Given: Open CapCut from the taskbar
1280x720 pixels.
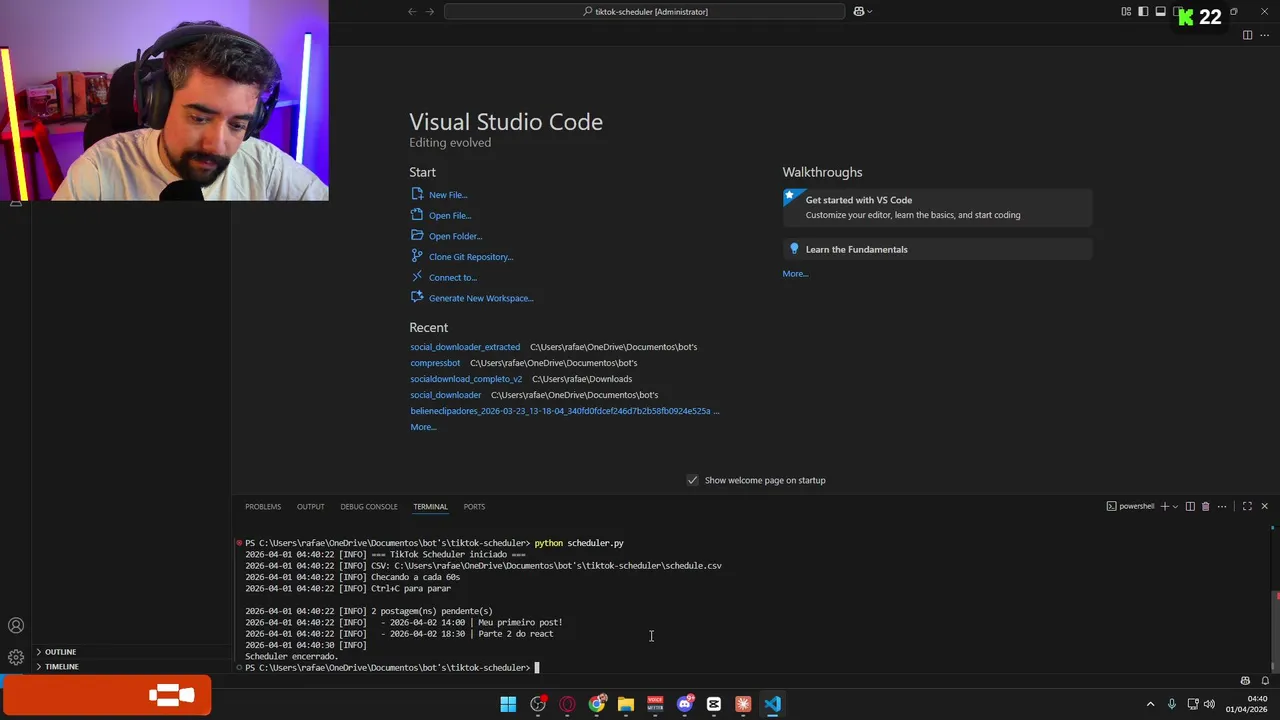Looking at the screenshot, I should 714,704.
